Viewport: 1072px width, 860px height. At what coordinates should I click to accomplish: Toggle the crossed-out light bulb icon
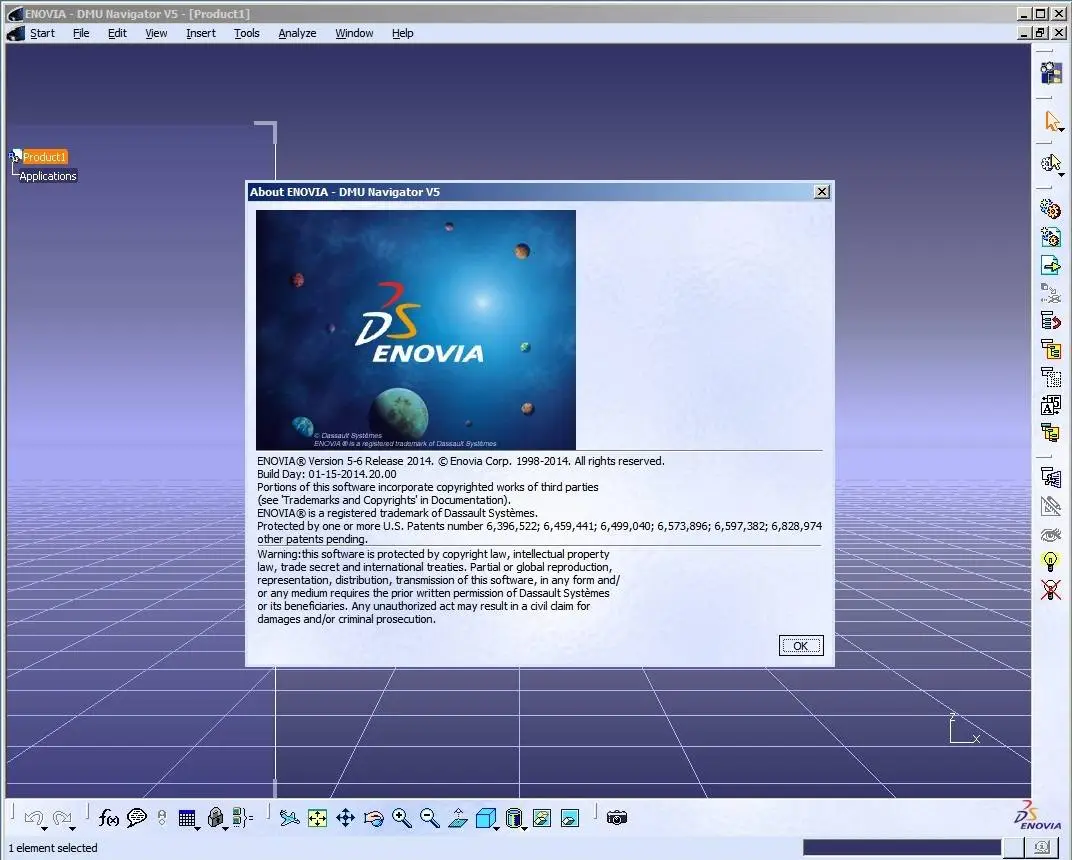[x=1050, y=589]
